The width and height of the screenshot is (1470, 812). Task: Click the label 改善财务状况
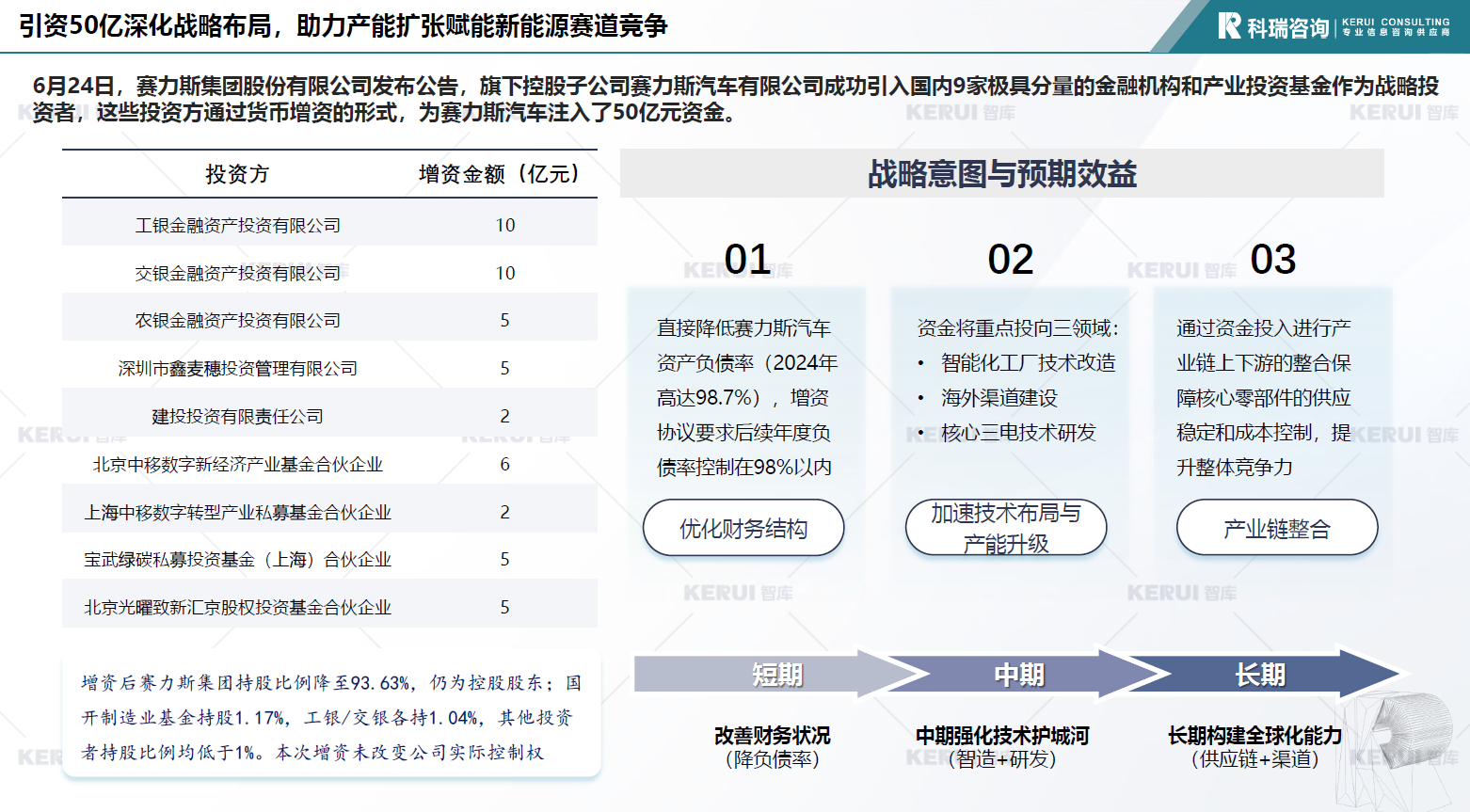(x=773, y=735)
